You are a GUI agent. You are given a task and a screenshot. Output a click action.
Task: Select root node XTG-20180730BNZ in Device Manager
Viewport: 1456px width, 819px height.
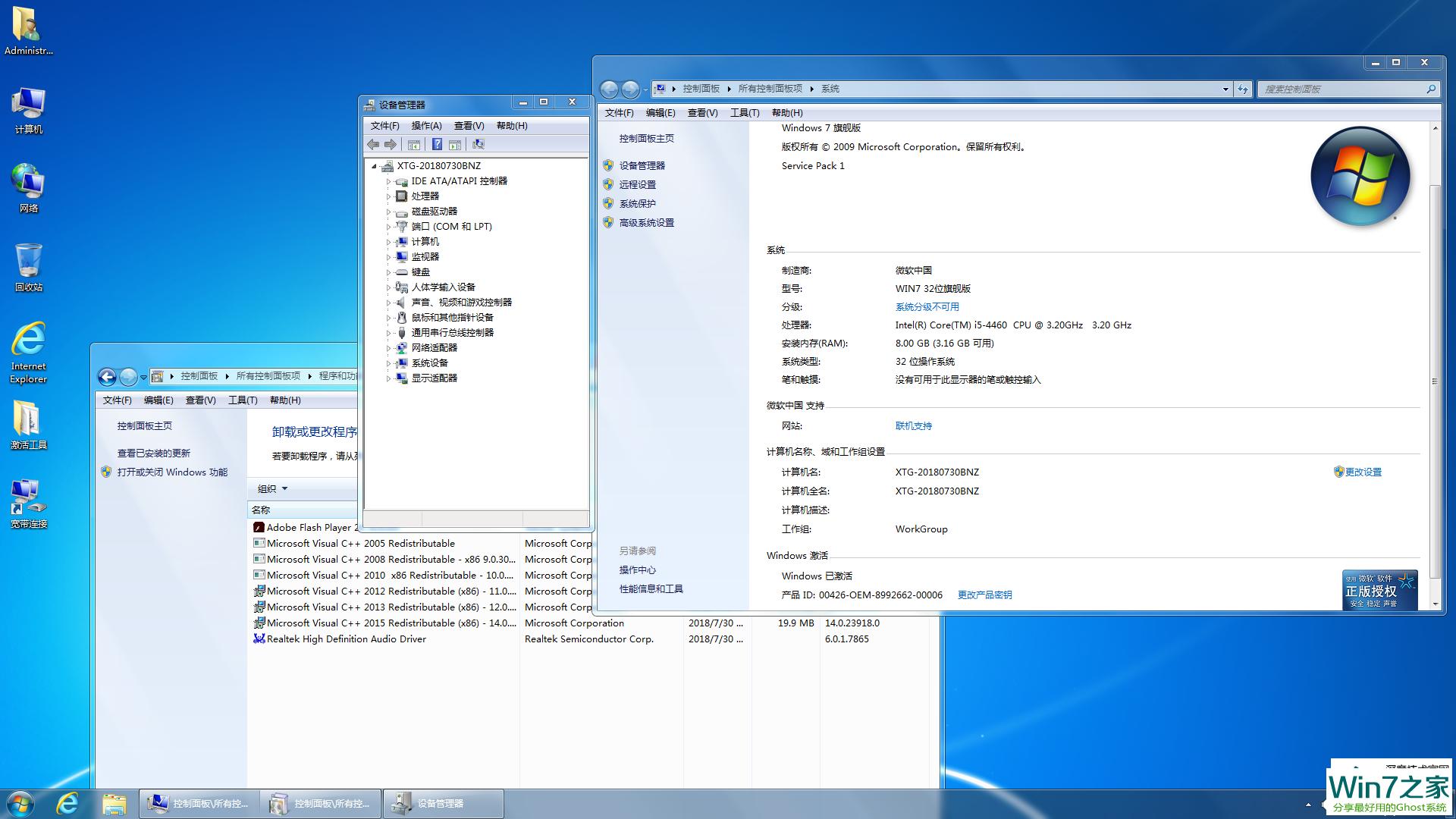point(438,165)
